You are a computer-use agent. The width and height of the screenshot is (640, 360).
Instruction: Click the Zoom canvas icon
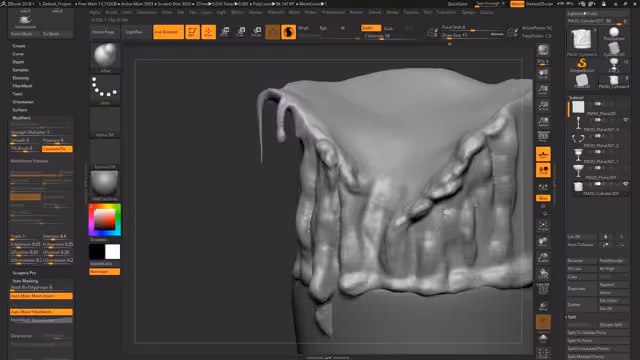[543, 90]
